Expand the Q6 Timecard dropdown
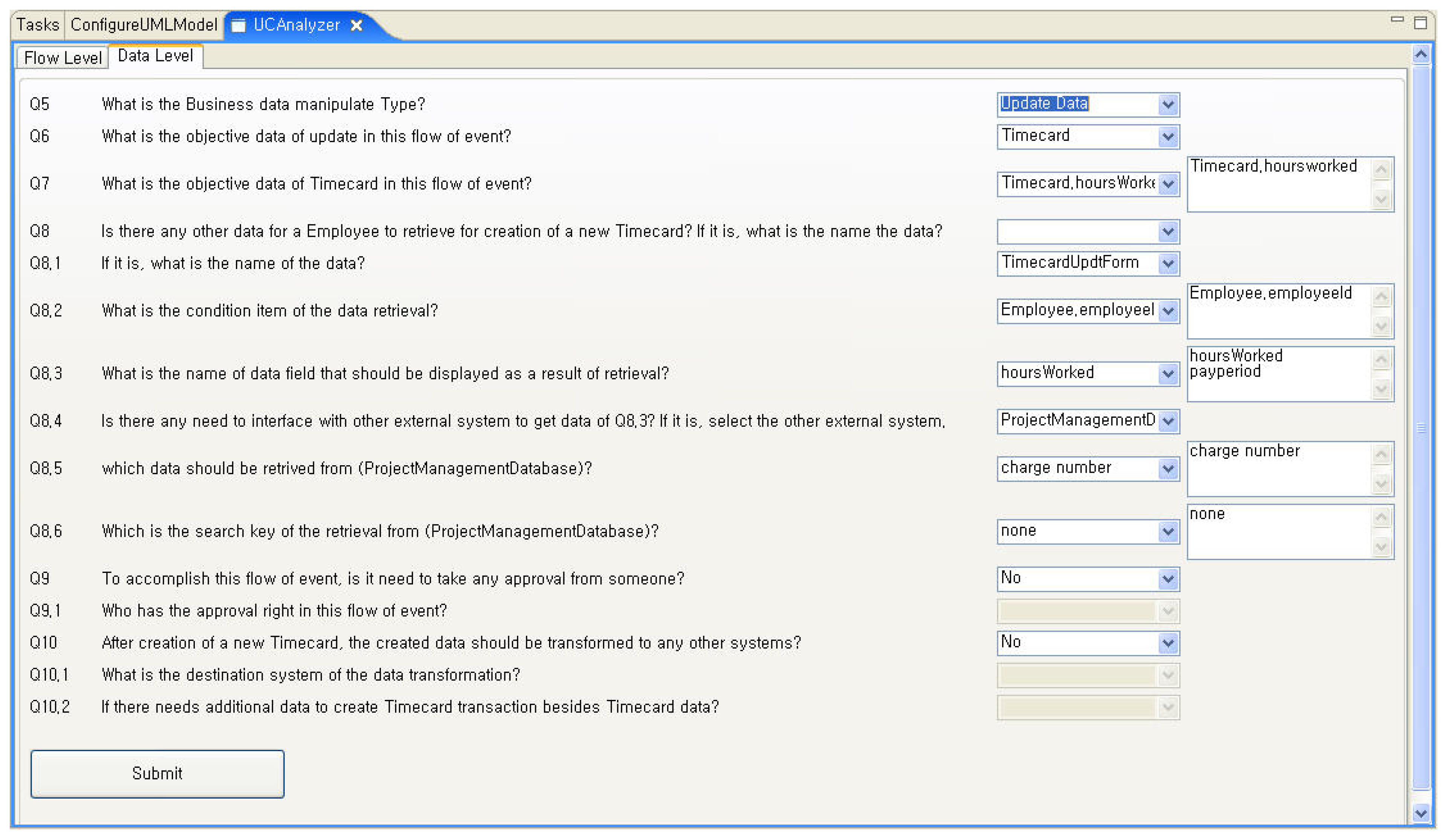The width and height of the screenshot is (1448, 840). 1168,137
